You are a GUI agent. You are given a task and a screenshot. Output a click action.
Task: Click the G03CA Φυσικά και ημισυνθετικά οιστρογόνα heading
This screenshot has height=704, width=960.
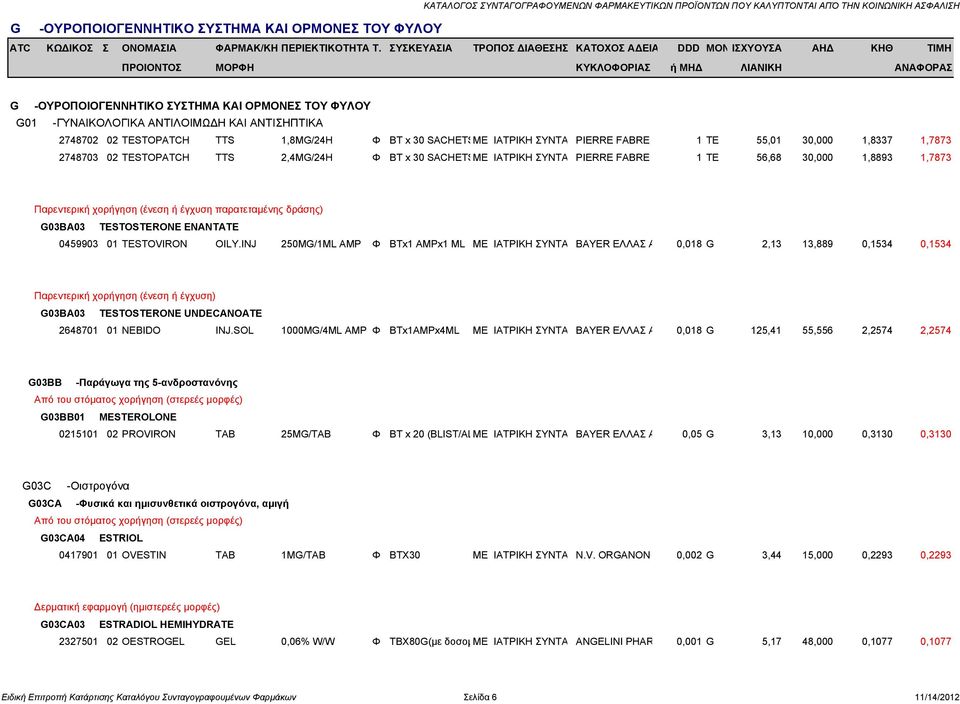point(159,504)
